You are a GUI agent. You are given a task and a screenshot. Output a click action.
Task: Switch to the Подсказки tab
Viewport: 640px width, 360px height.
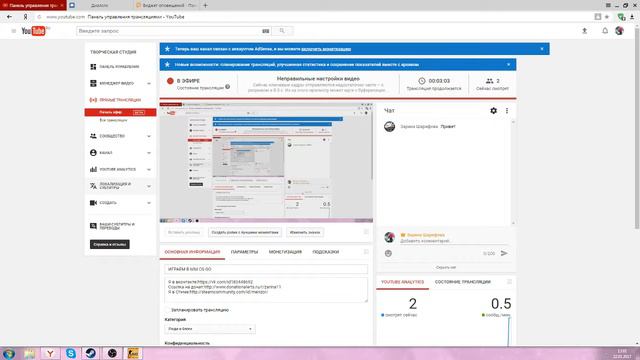click(x=325, y=252)
